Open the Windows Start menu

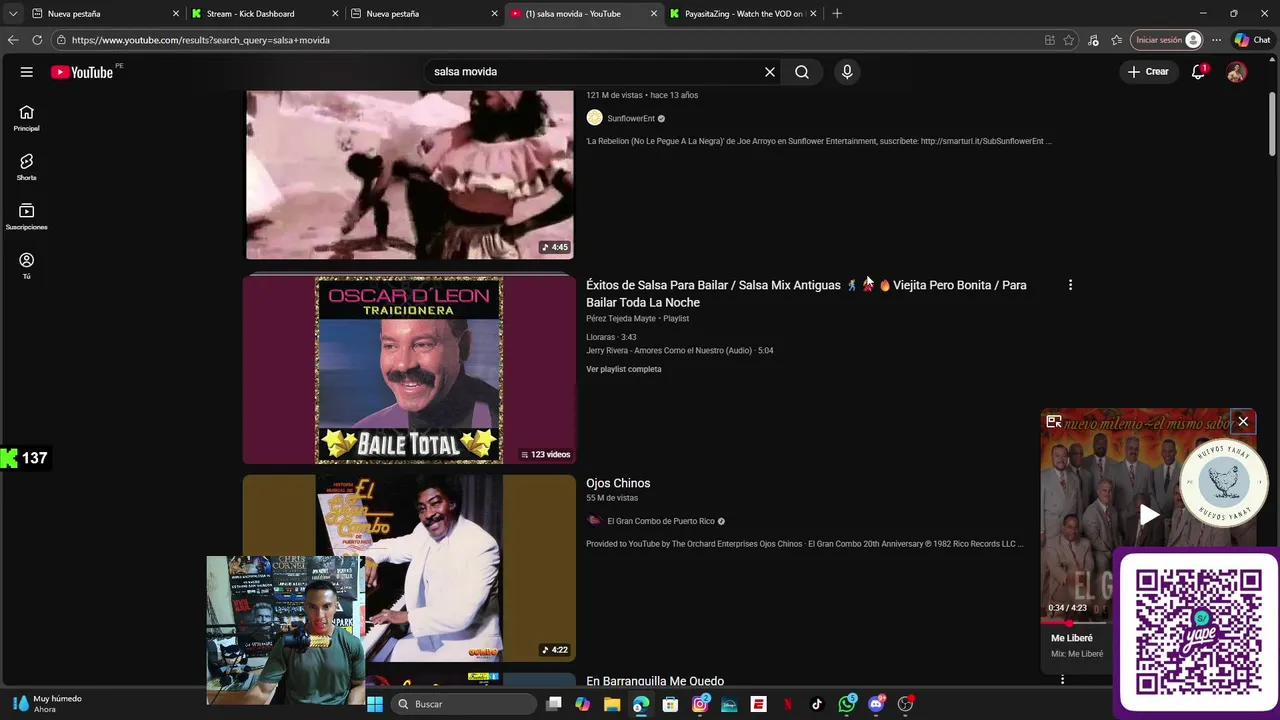click(375, 704)
